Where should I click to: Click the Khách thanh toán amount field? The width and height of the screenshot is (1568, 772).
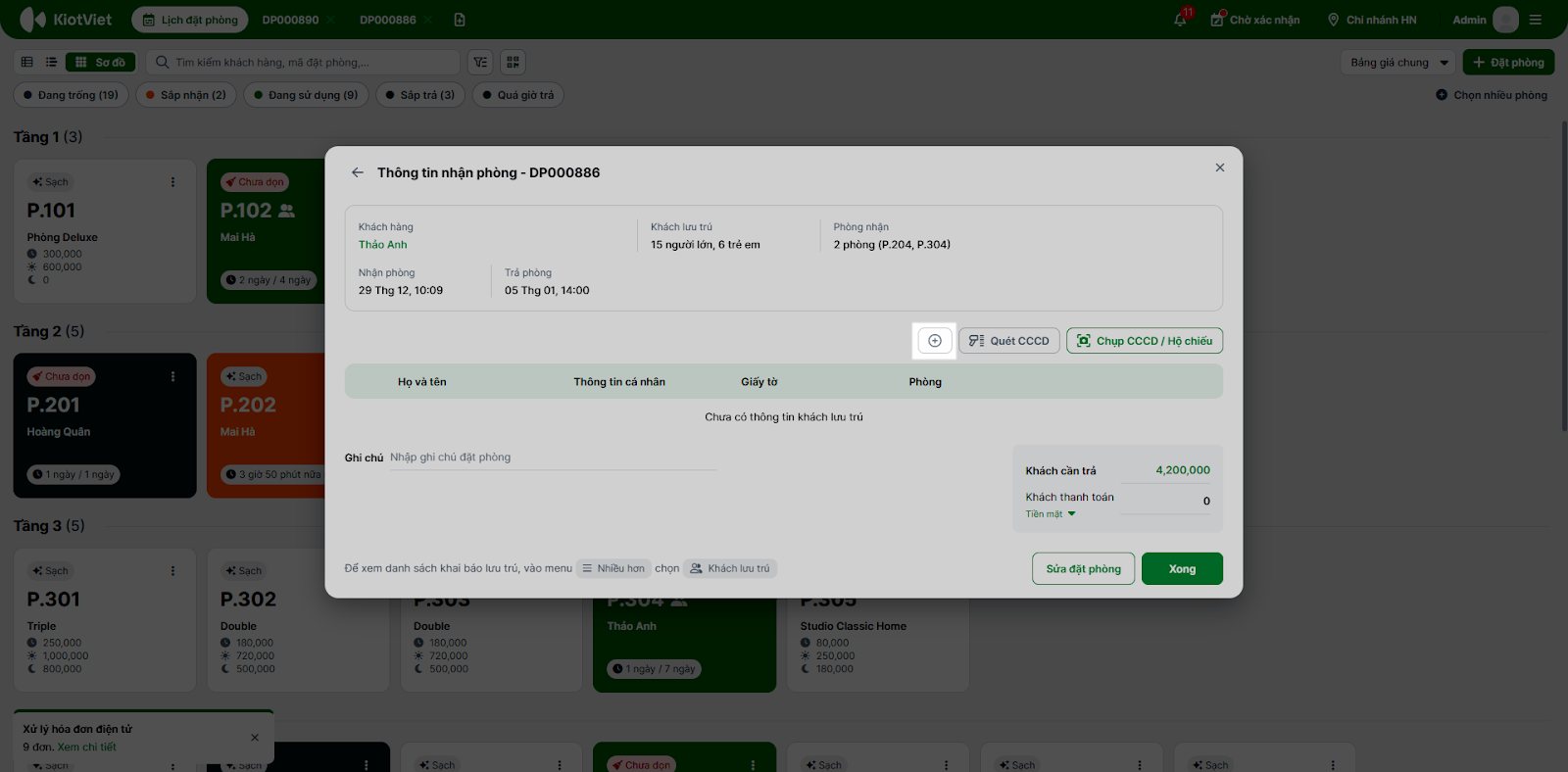coord(1166,501)
